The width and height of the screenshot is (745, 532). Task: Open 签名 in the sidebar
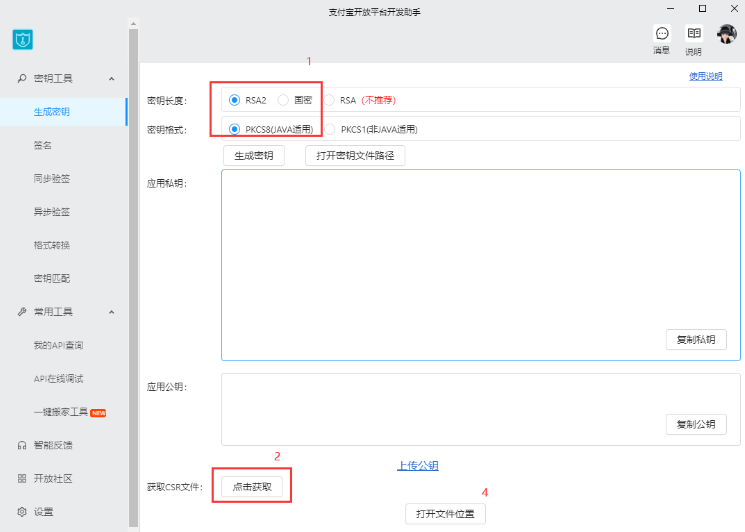pos(44,145)
